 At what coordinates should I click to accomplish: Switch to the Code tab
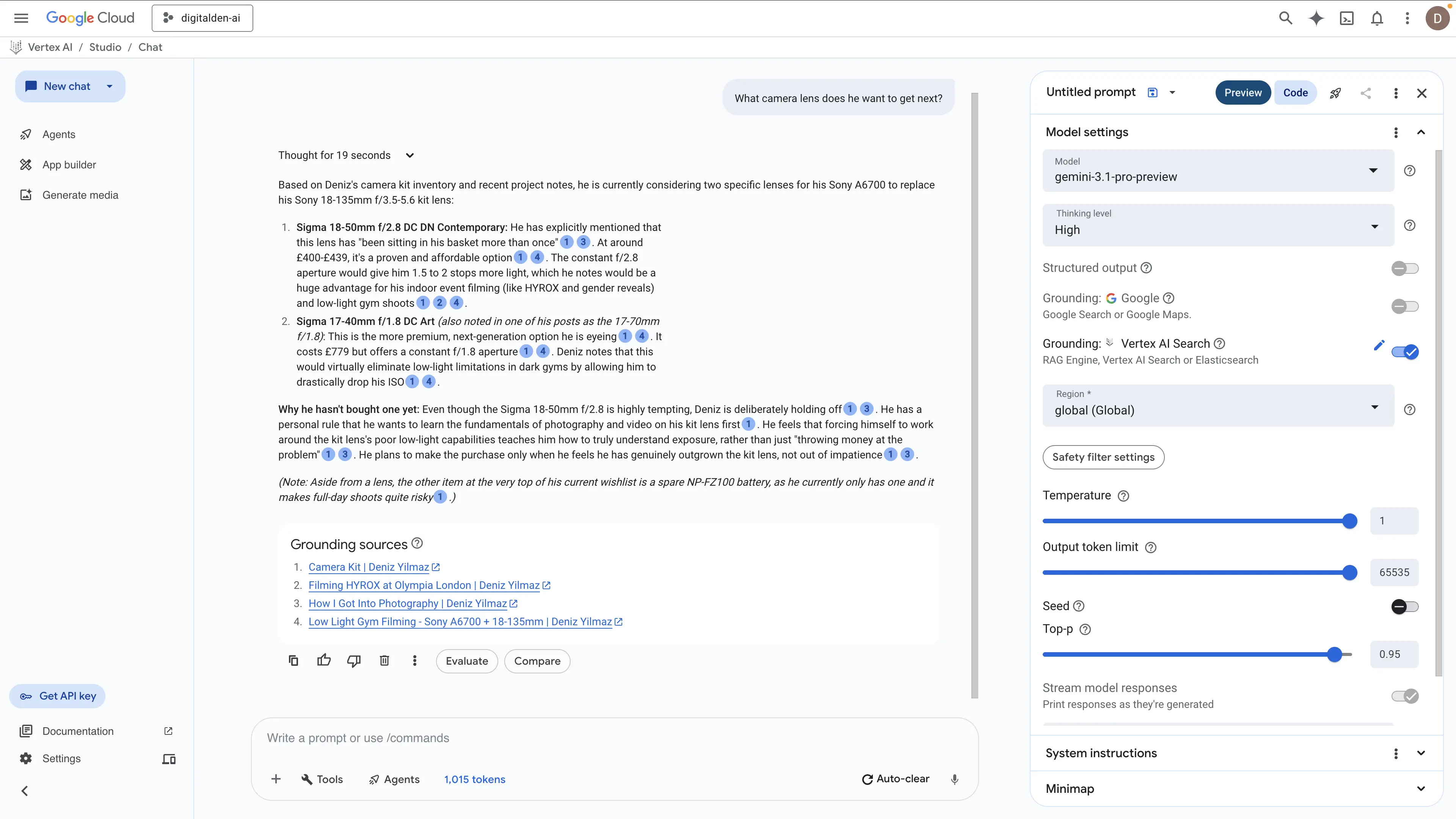(x=1295, y=93)
